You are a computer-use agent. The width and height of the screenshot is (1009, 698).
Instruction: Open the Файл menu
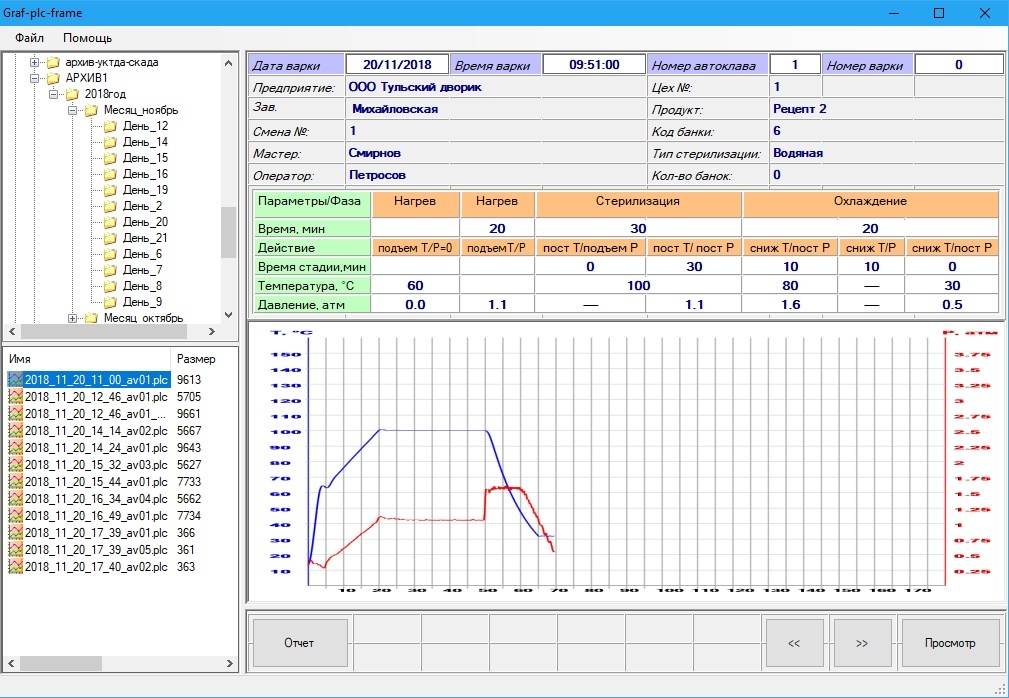coord(29,38)
